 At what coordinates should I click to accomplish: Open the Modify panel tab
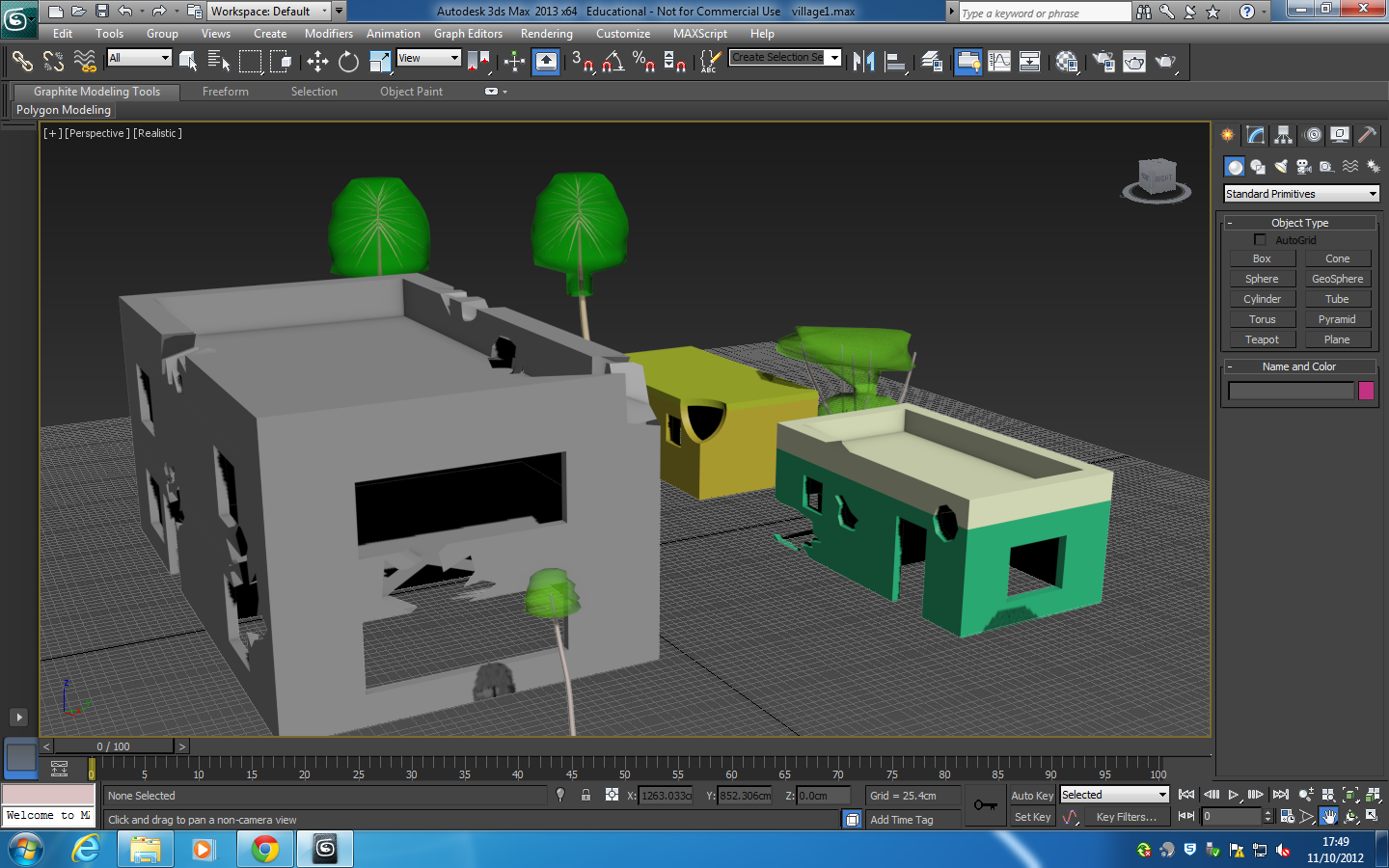(x=1255, y=135)
